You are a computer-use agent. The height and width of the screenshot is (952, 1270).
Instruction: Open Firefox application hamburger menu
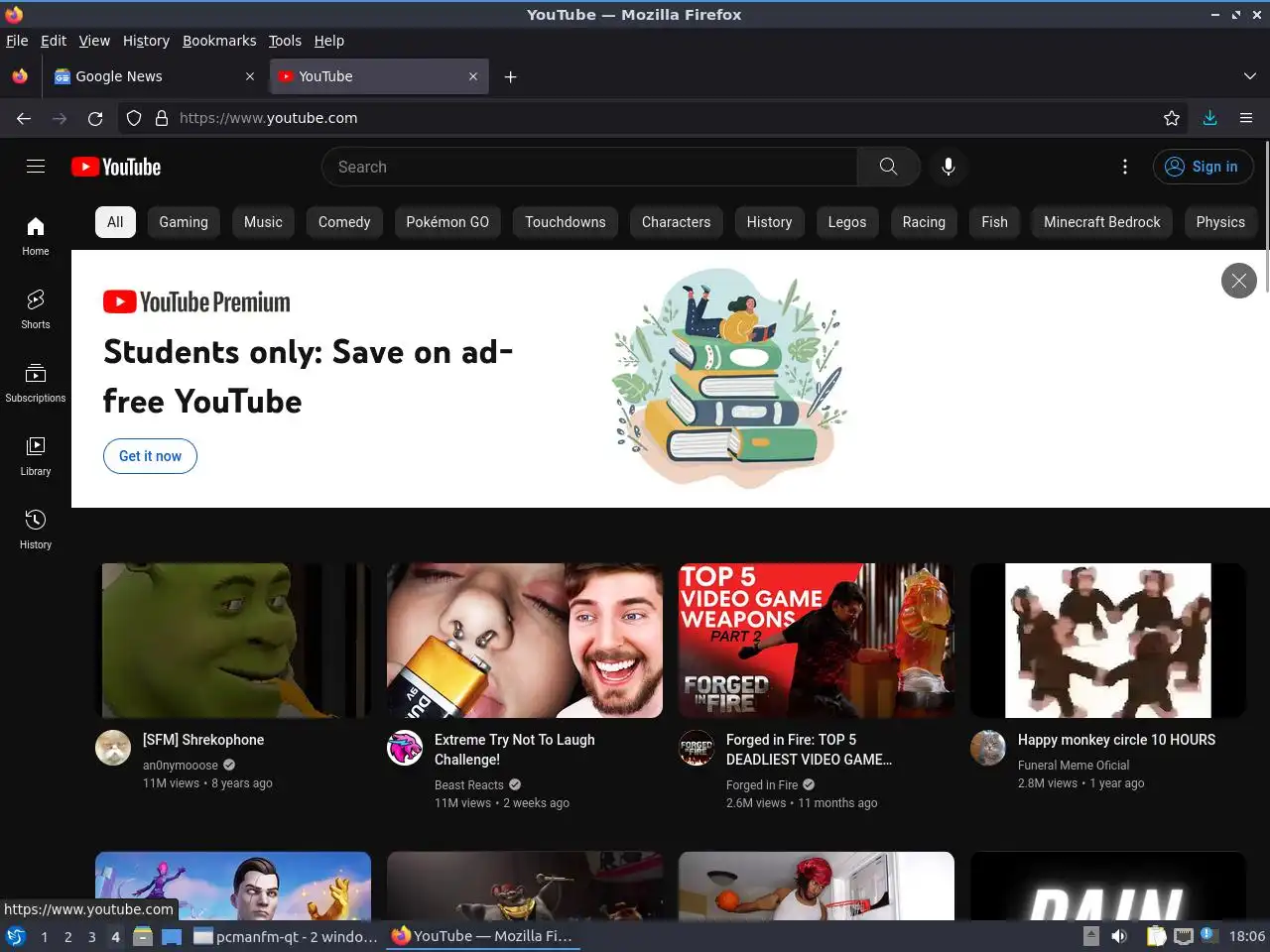[1246, 118]
